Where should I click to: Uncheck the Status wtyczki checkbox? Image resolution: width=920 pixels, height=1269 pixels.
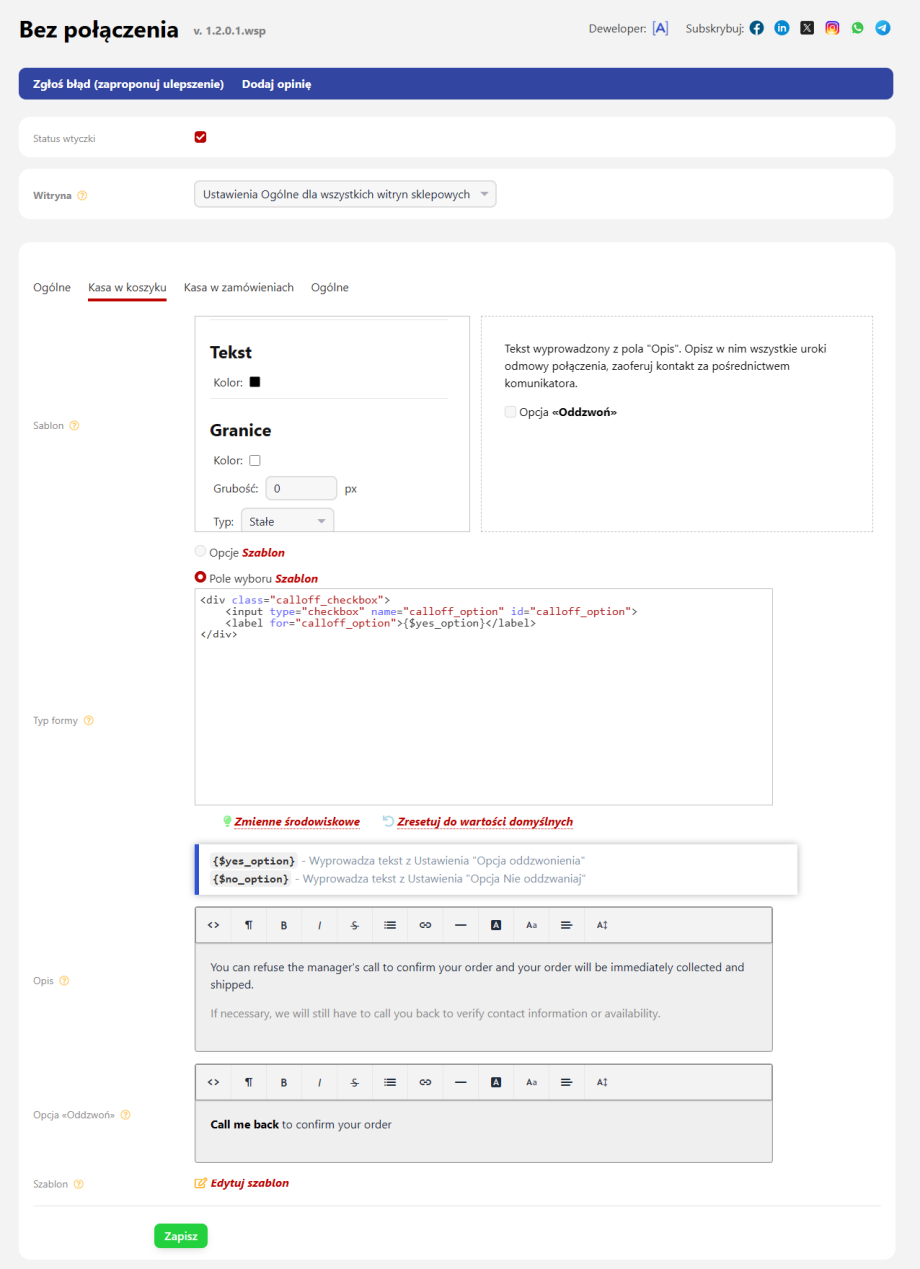point(200,137)
